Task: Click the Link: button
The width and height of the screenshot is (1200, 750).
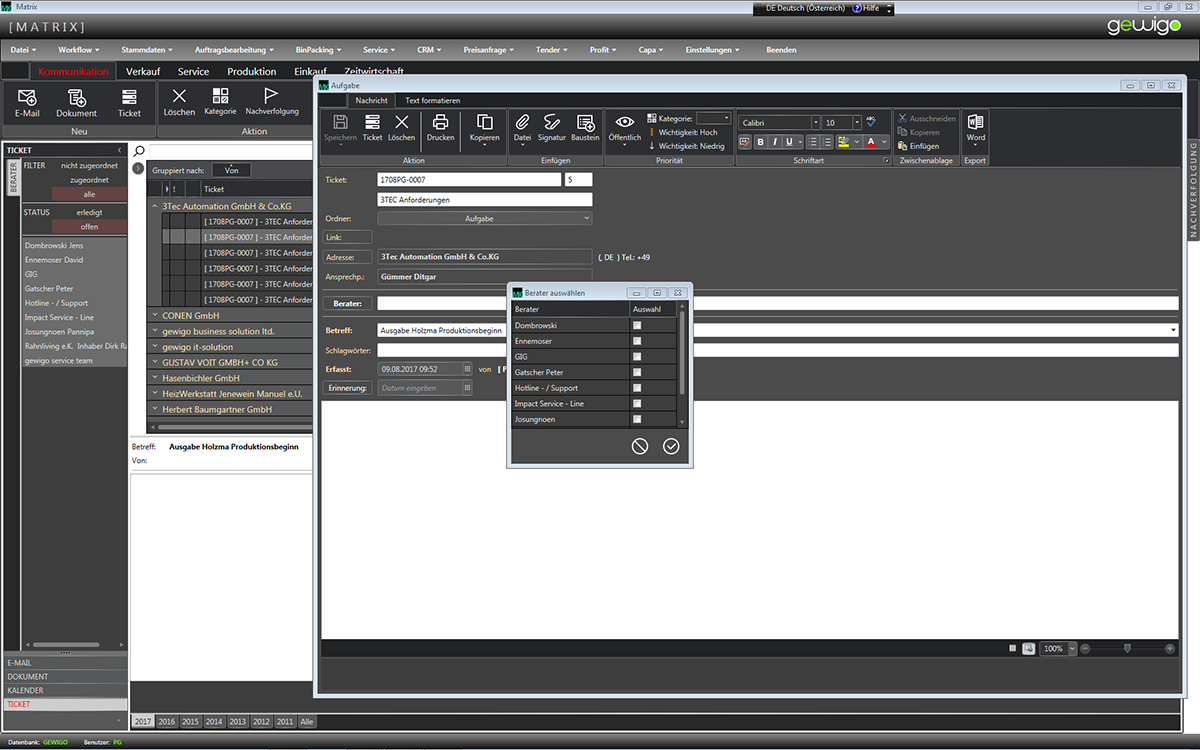Action: coord(348,237)
